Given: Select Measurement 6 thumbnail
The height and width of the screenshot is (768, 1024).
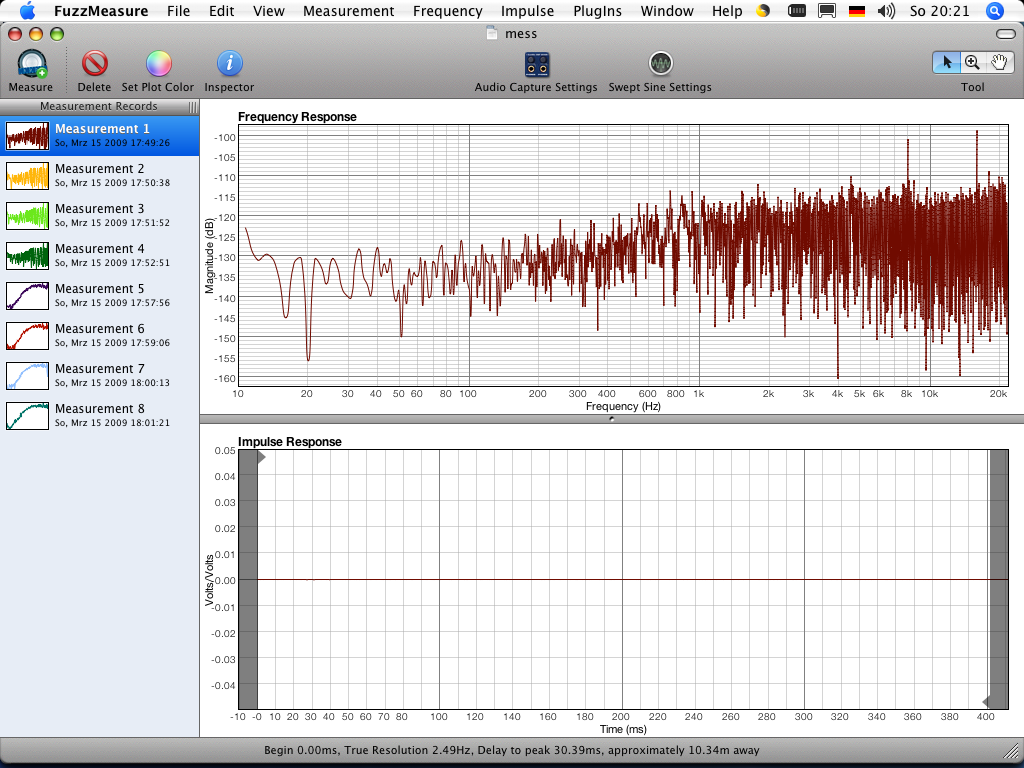Looking at the screenshot, I should click(x=27, y=336).
